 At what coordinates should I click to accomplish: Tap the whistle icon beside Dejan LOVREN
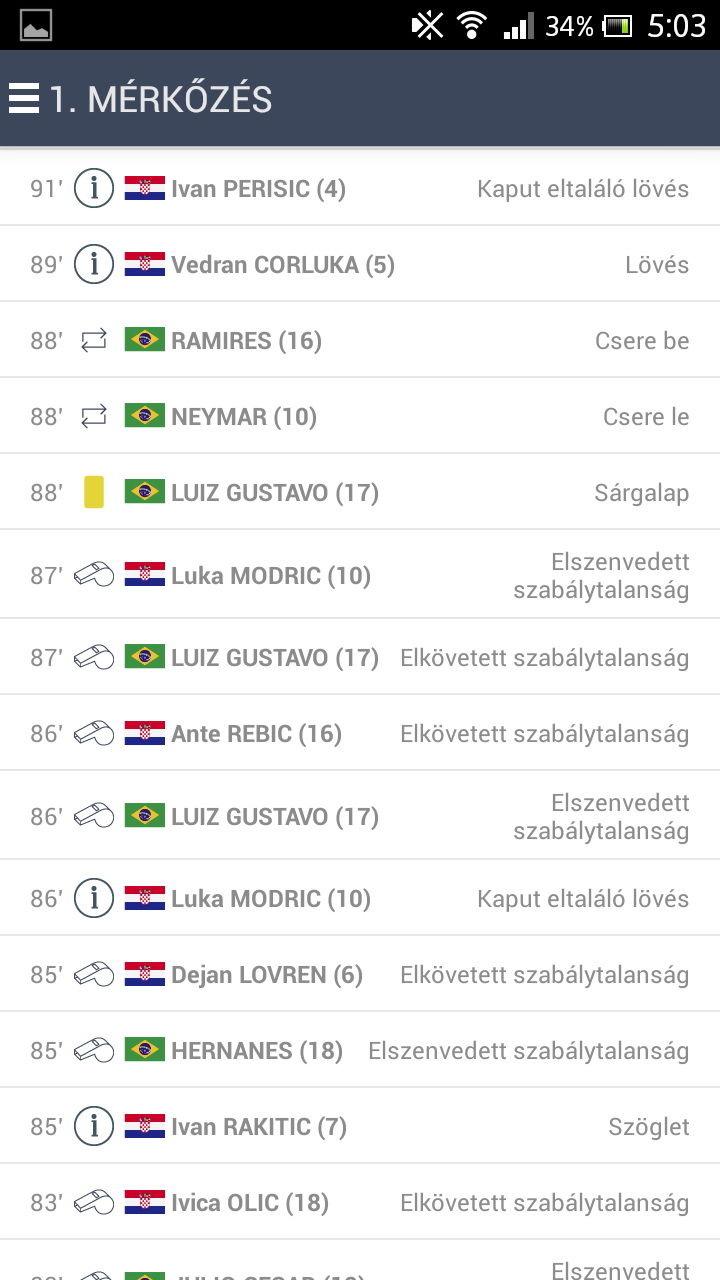pyautogui.click(x=94, y=974)
